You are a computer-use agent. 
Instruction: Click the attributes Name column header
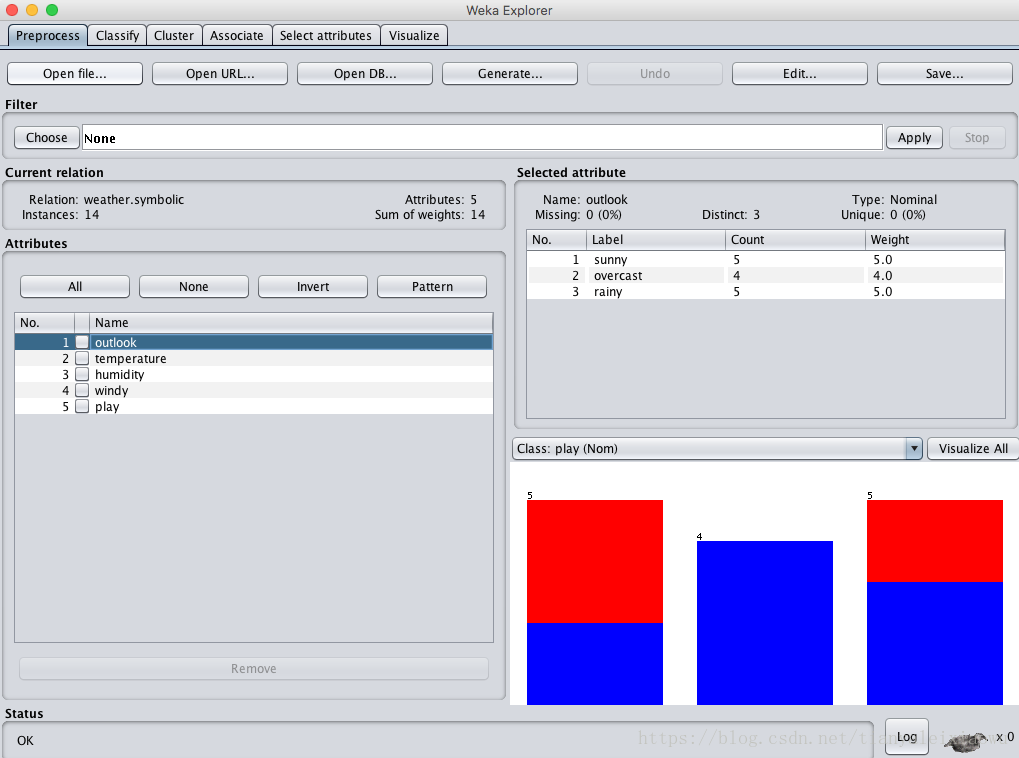(x=291, y=323)
